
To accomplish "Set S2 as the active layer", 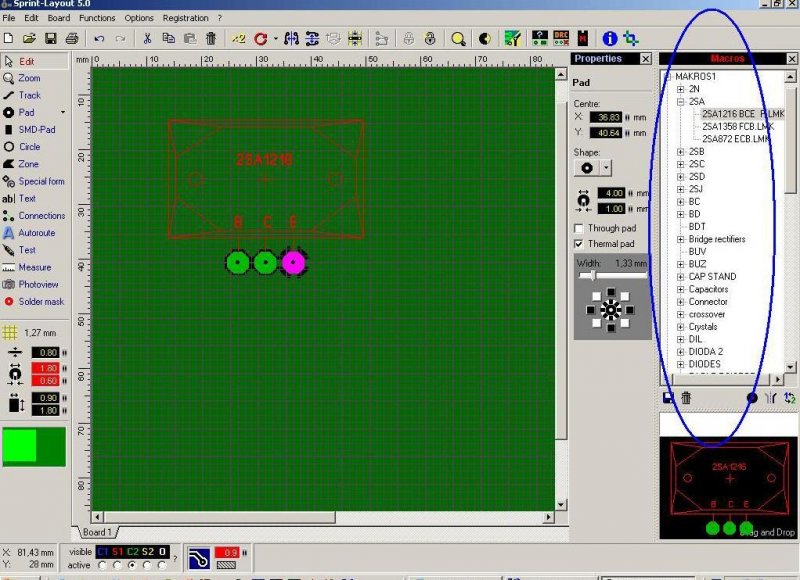I will coord(147,565).
